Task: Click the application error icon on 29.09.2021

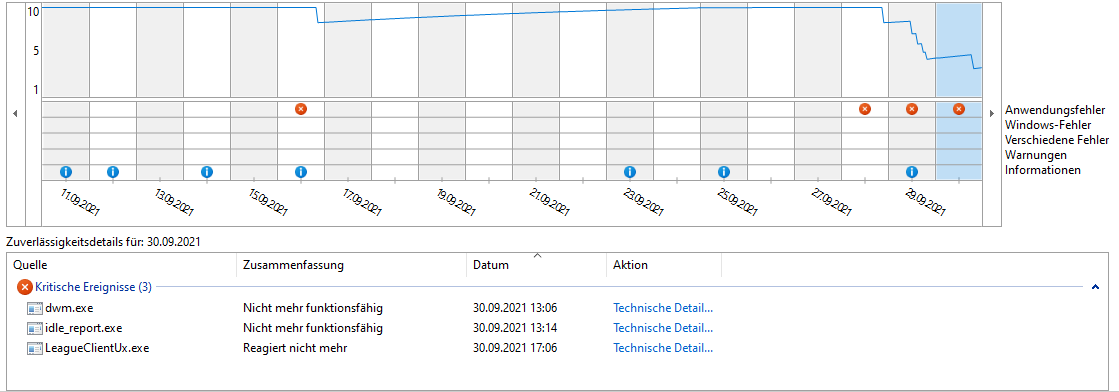Action: pyautogui.click(x=911, y=109)
